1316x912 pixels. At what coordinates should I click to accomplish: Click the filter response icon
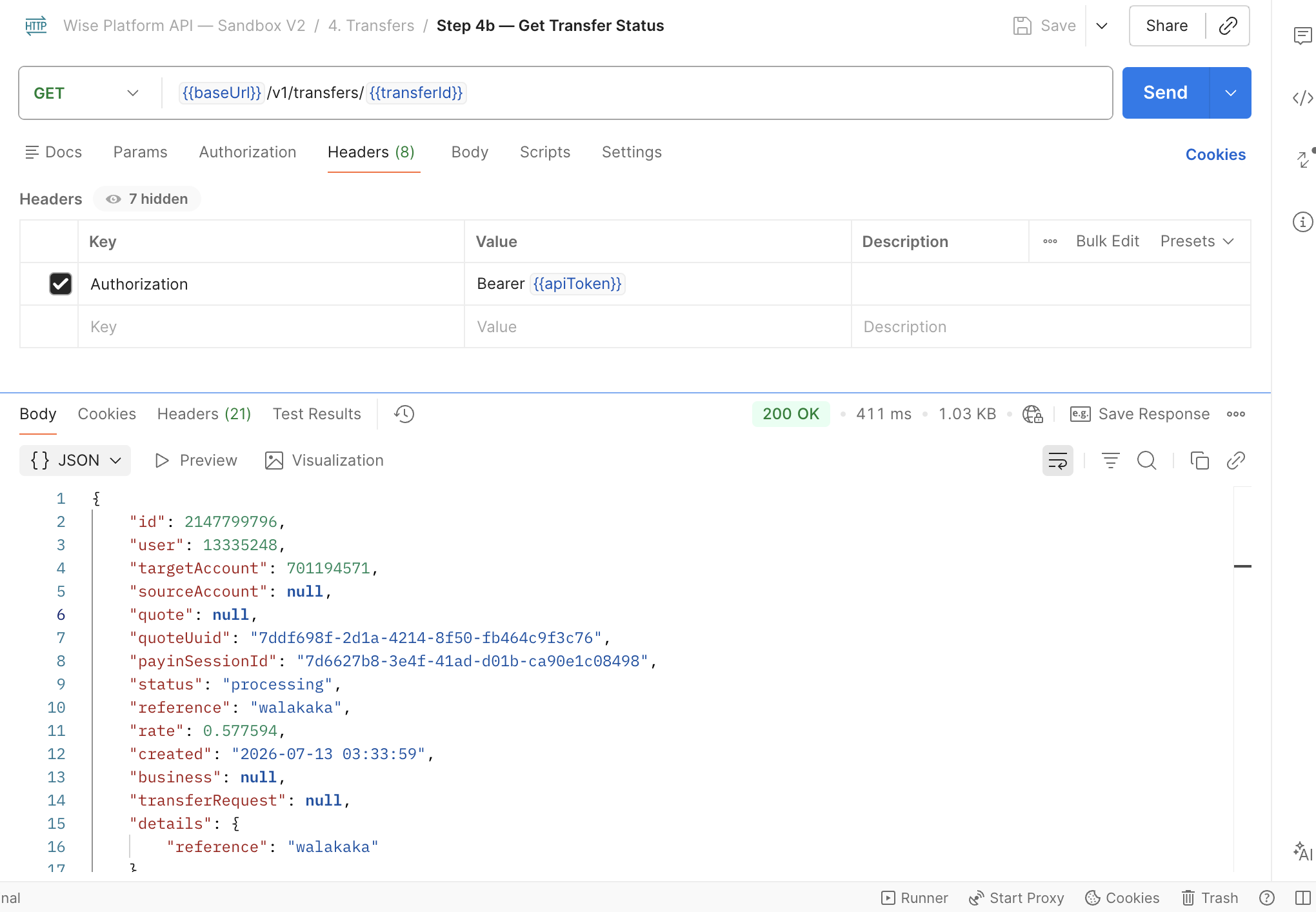click(x=1111, y=461)
